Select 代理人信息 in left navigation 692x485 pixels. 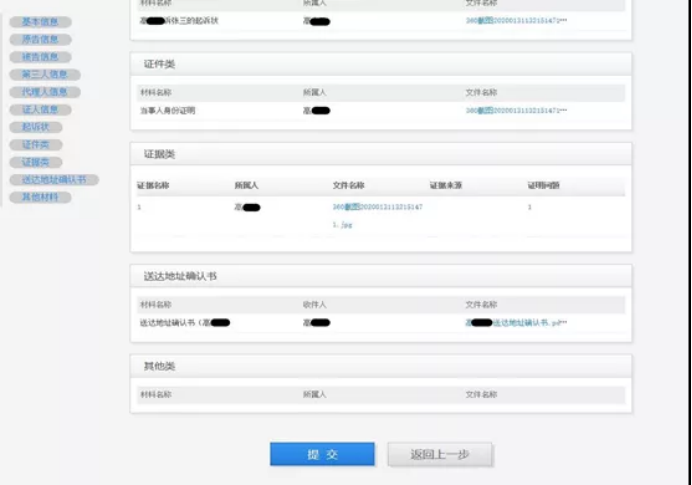(44, 92)
